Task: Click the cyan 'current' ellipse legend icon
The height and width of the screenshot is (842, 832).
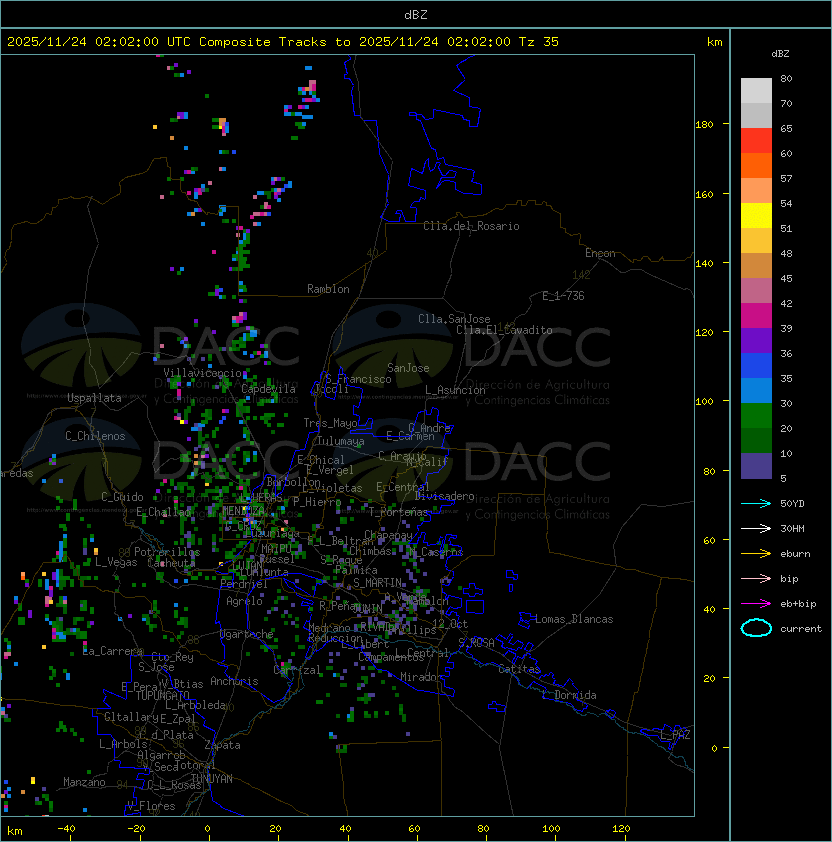Action: 756,628
